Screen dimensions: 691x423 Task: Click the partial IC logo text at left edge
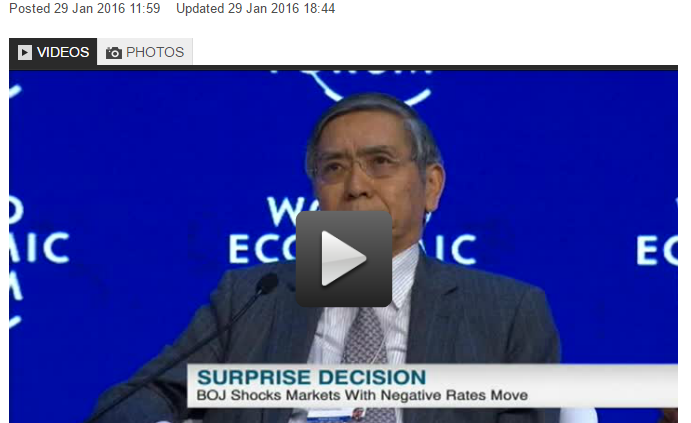tap(40, 247)
